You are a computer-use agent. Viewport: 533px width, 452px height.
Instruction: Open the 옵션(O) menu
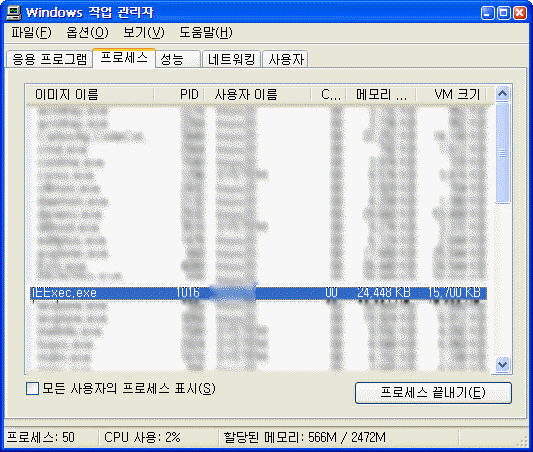pyautogui.click(x=87, y=33)
